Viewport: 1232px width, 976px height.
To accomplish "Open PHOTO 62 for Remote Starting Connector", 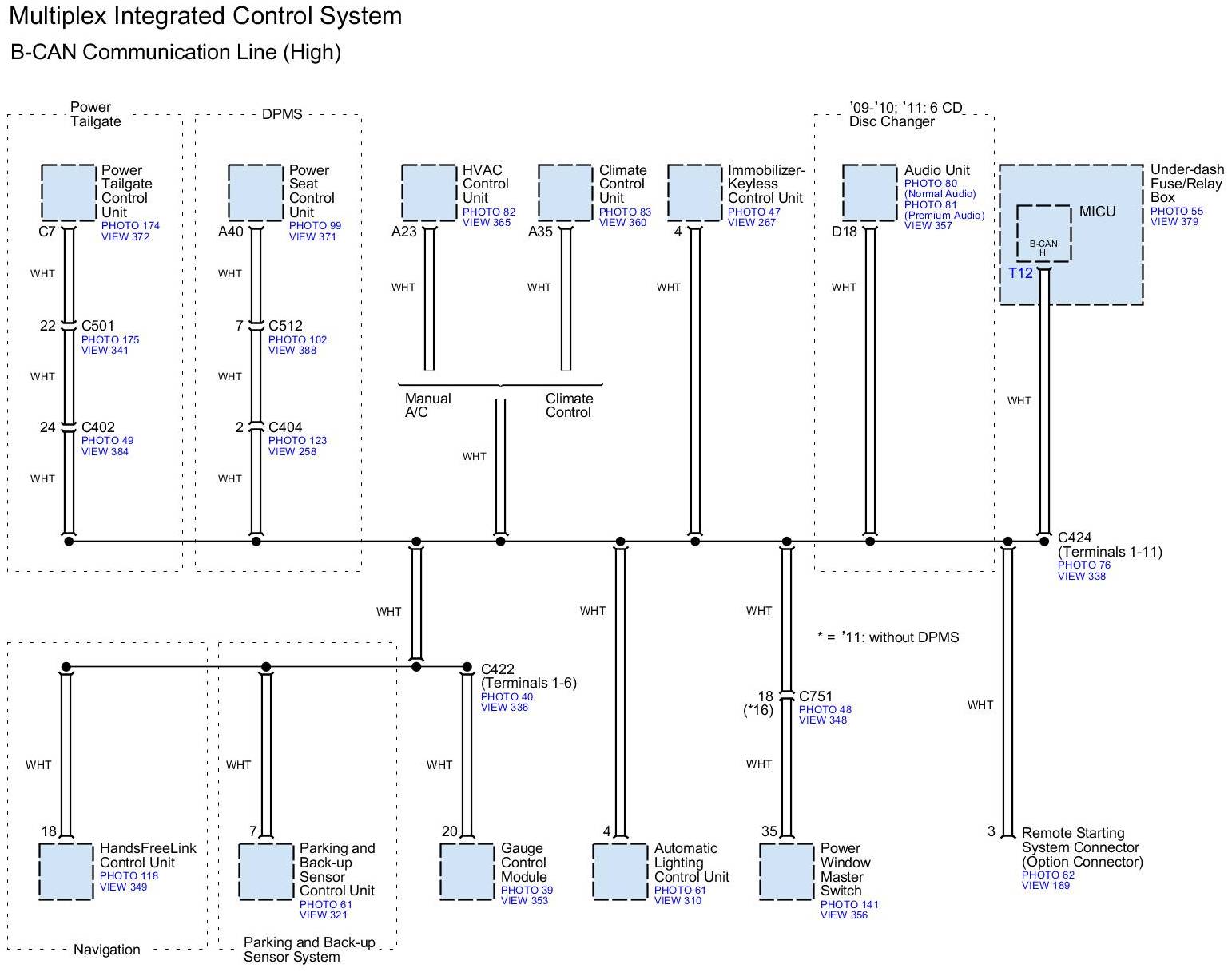I will coord(1047,875).
